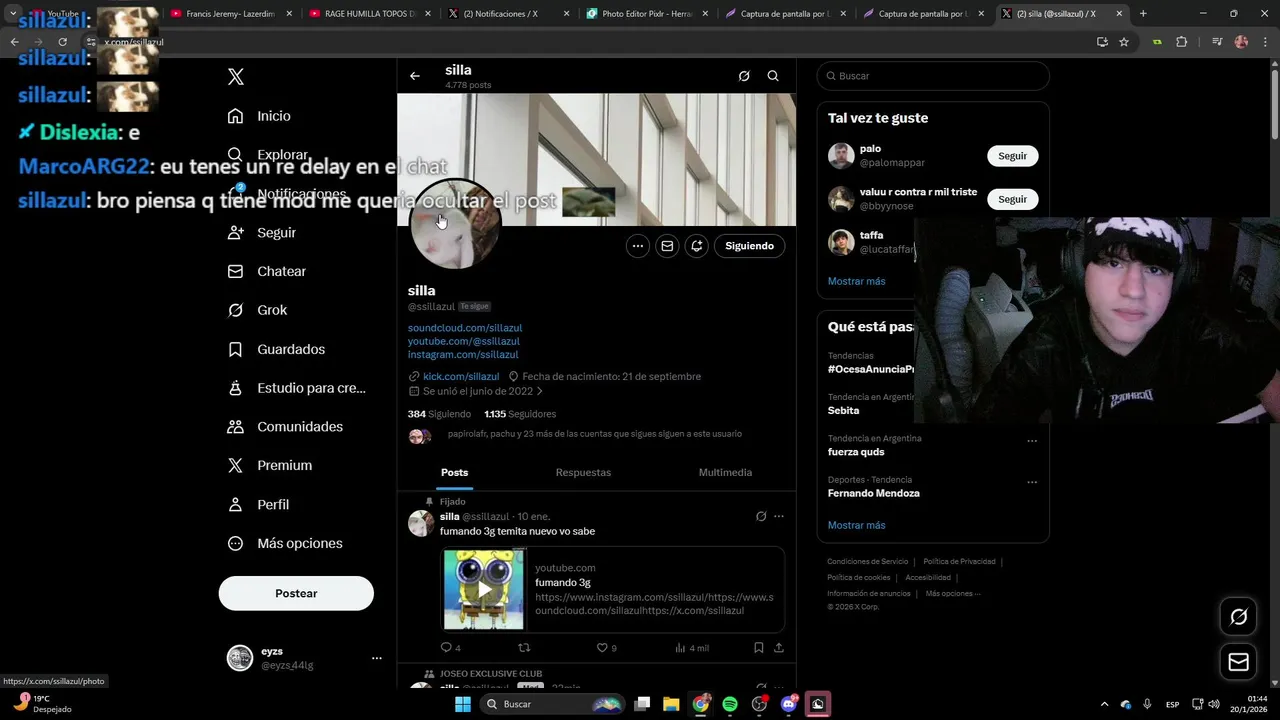Reload the page in browser toolbar

coord(62,42)
